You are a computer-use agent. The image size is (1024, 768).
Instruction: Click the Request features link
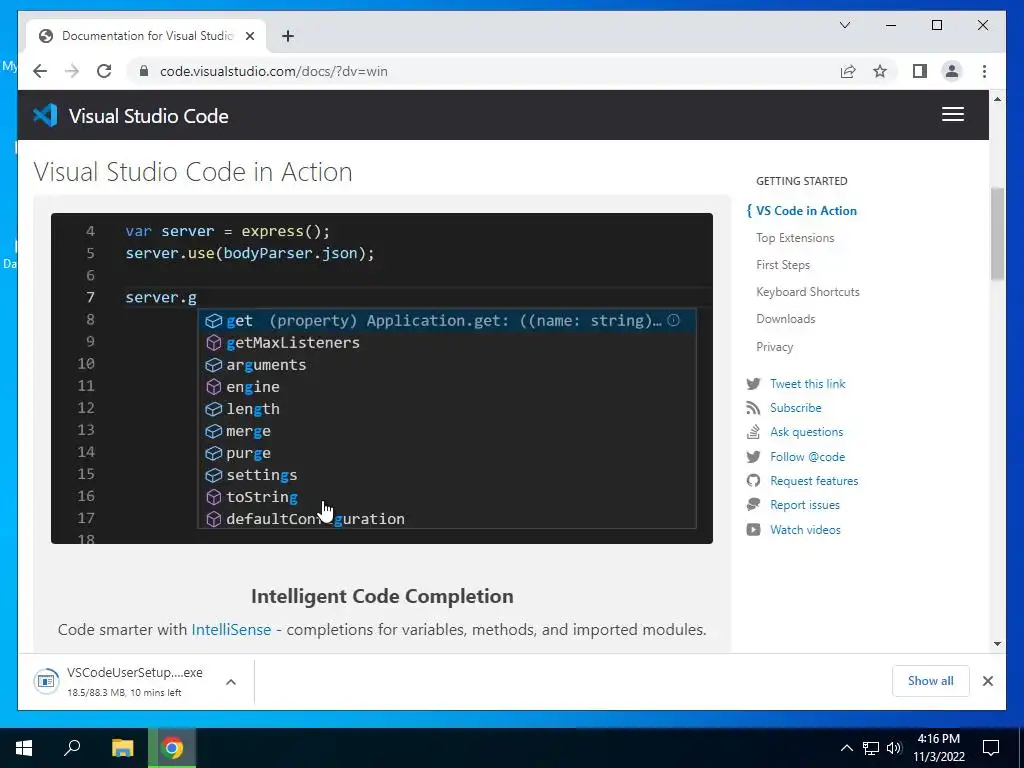tap(814, 481)
